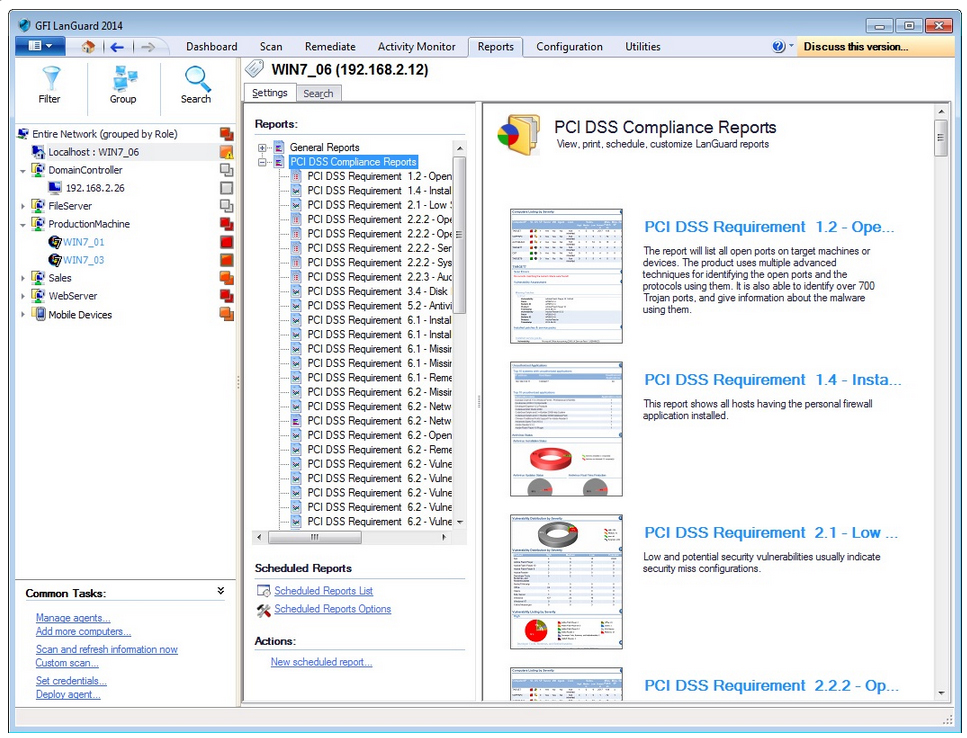The width and height of the screenshot is (967, 738).
Task: Open the Group computers tool
Action: (x=123, y=86)
